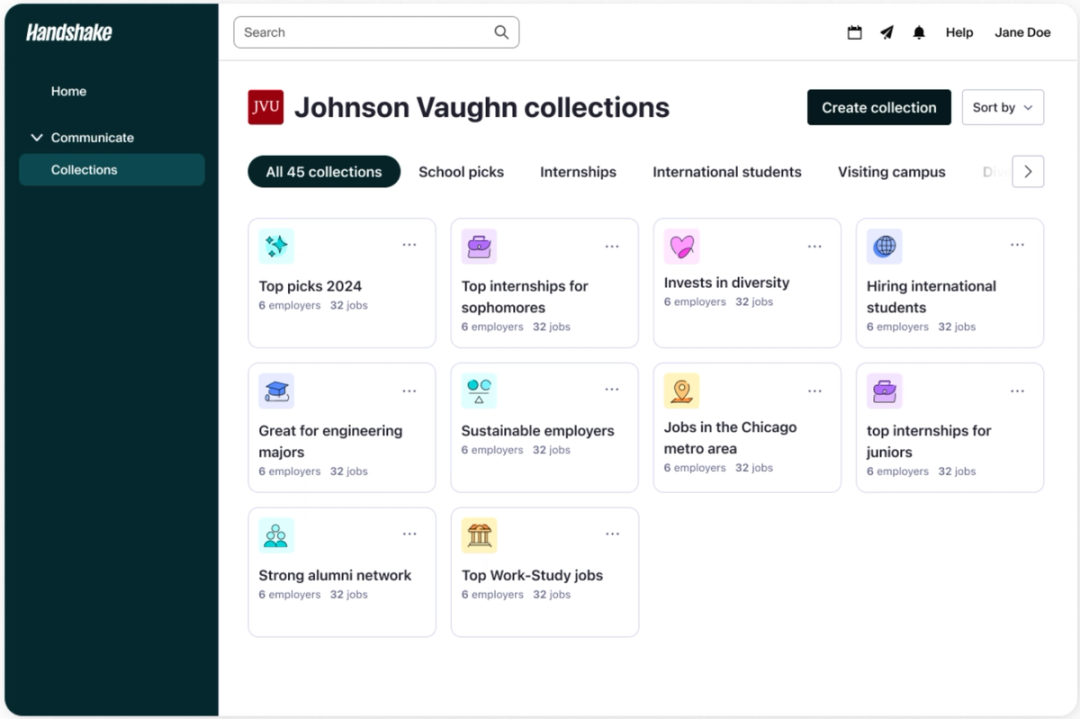The width and height of the screenshot is (1080, 719).
Task: Switch to the Internships tab
Action: point(578,171)
